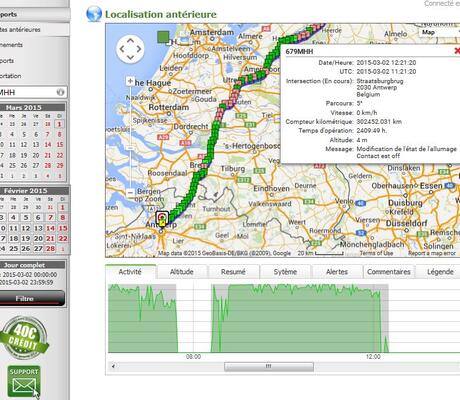Click the map zoom slider track
460x400 pixels.
[x=130, y=137]
